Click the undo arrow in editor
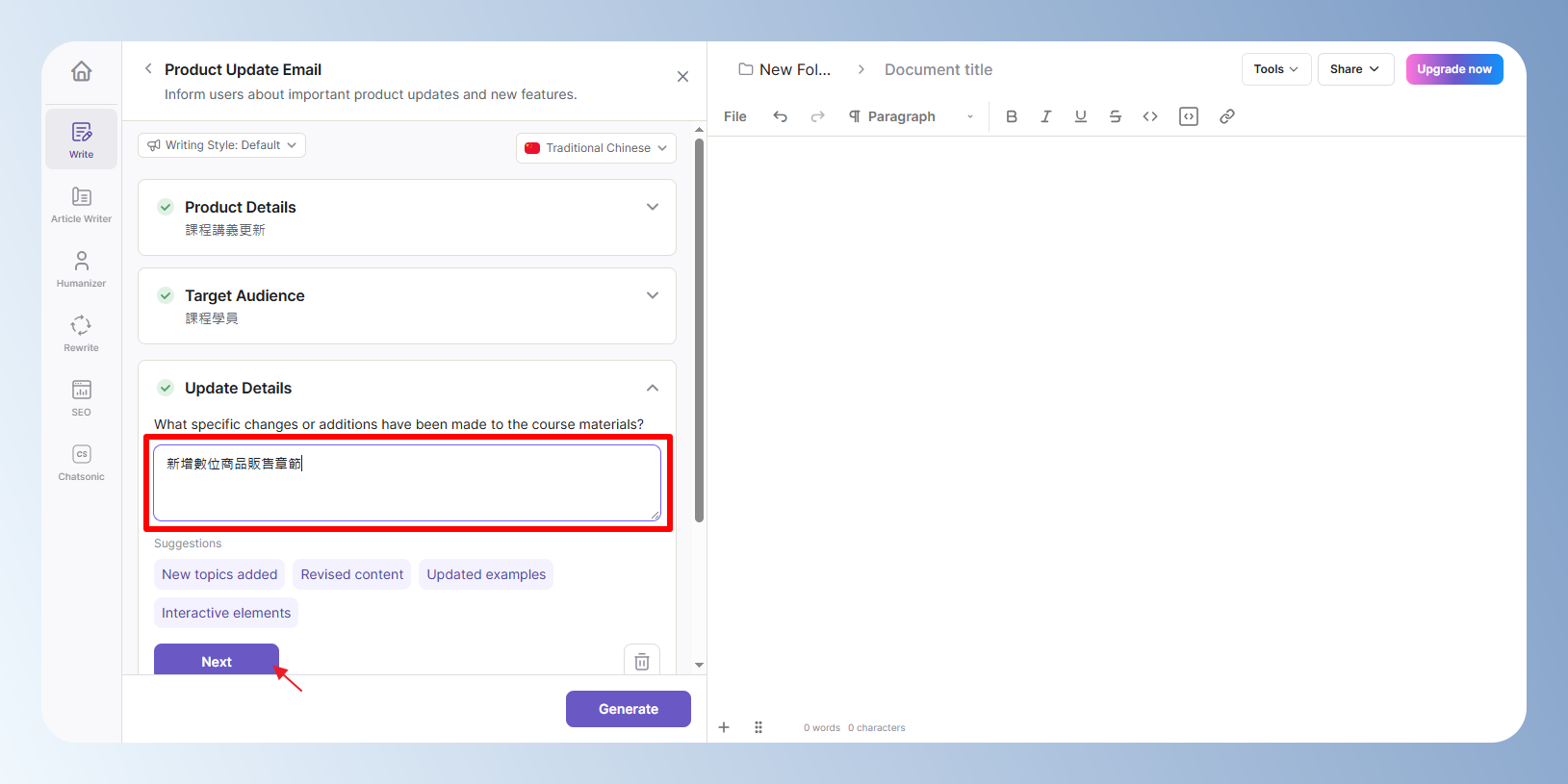The image size is (1568, 784). [781, 116]
